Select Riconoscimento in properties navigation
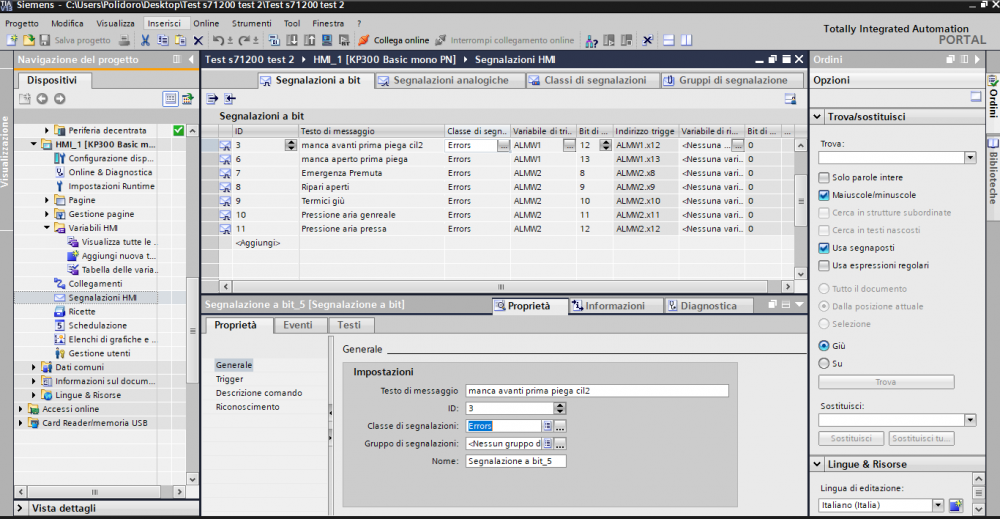Viewport: 1000px width, 519px height. (247, 407)
